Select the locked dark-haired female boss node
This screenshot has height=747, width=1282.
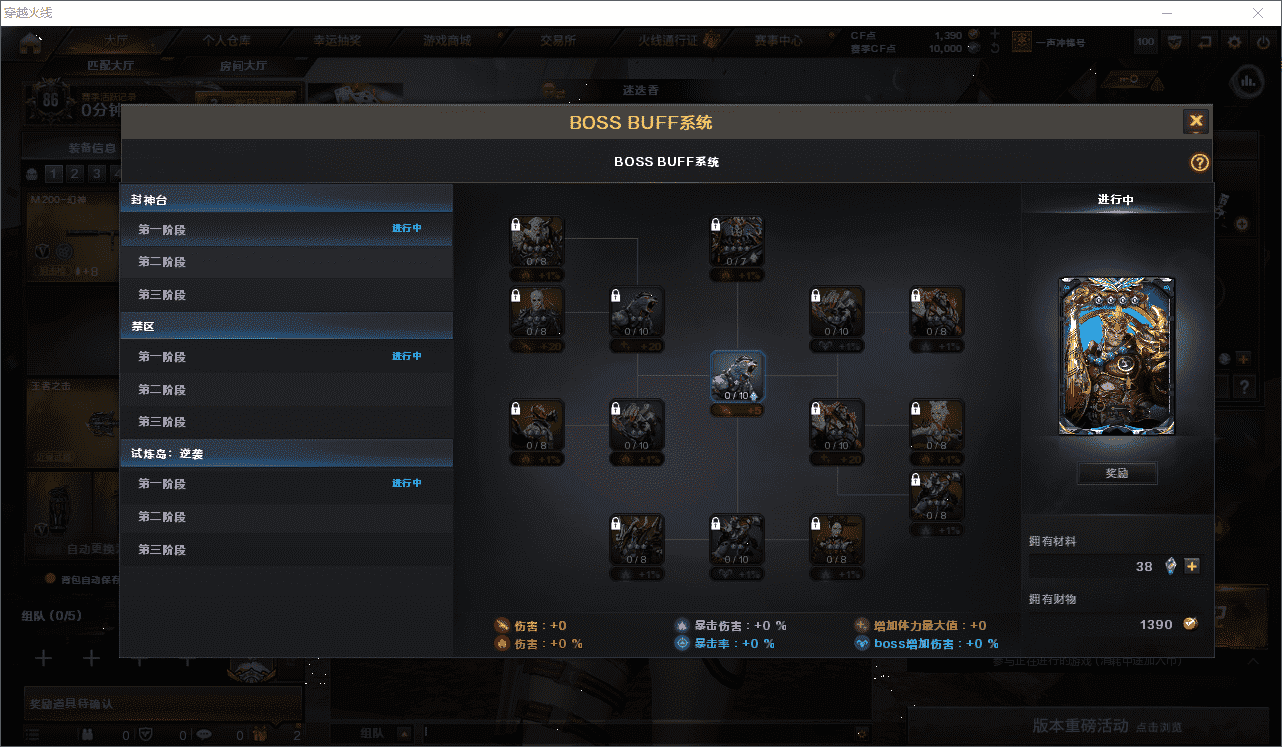point(838,540)
